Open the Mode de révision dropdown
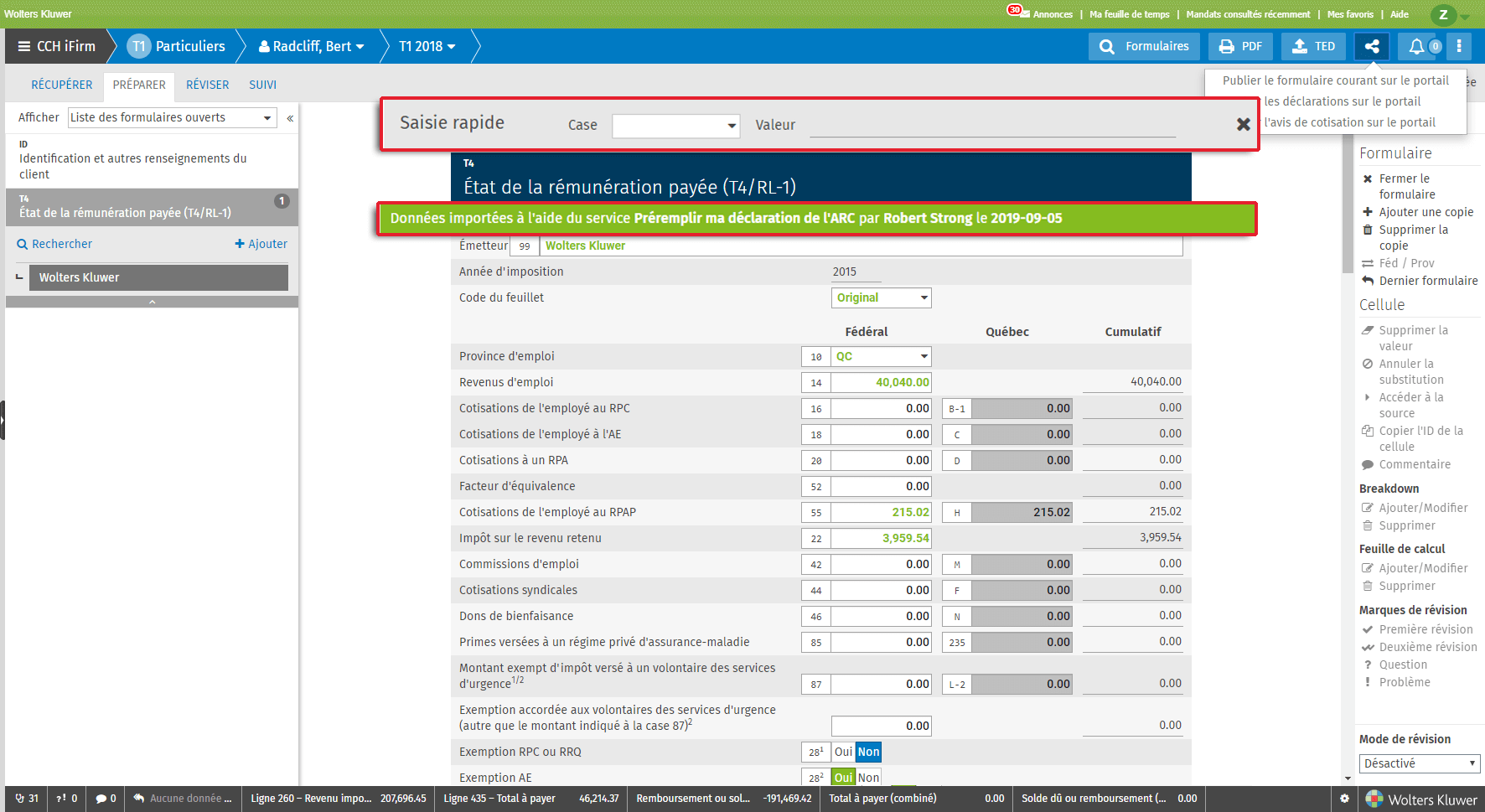 (1419, 763)
